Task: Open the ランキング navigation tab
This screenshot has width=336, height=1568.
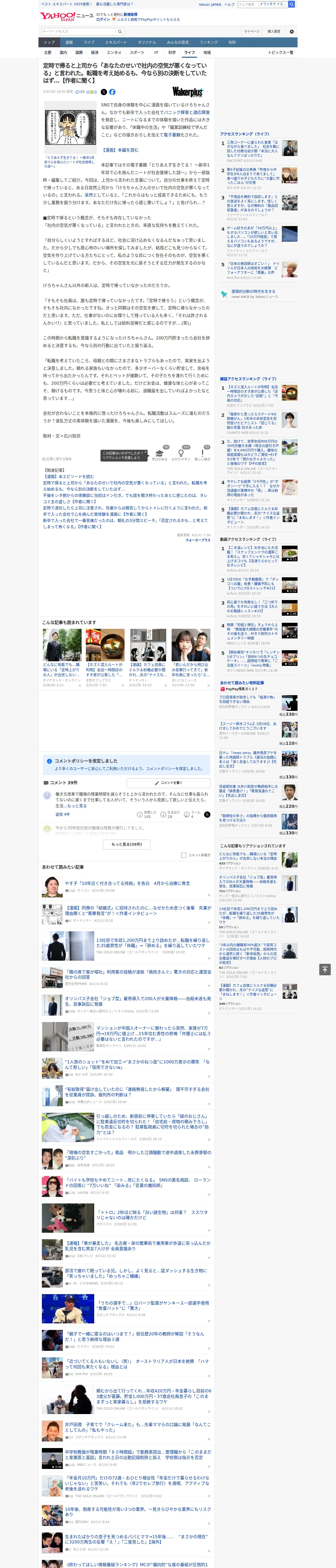Action: [209, 43]
